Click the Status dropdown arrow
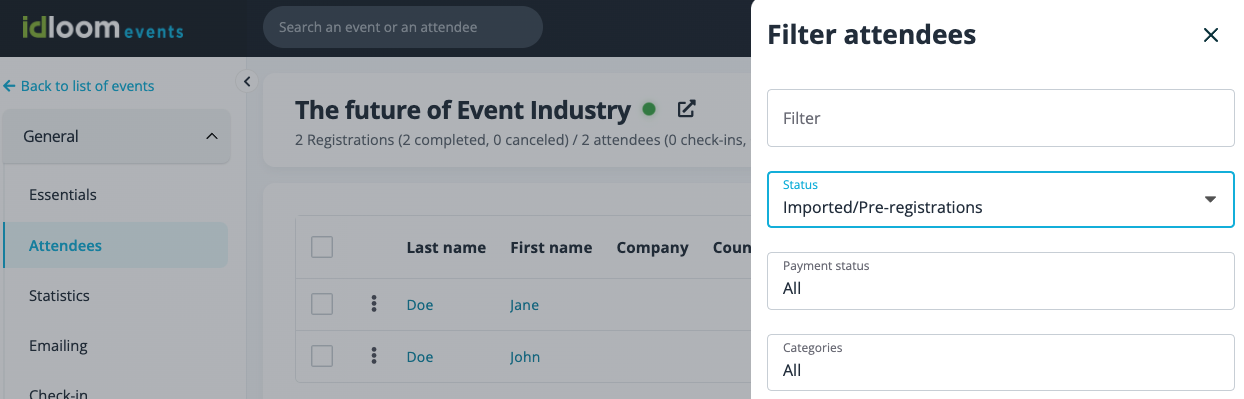Screen dimensions: 1244x399 click(x=1210, y=199)
